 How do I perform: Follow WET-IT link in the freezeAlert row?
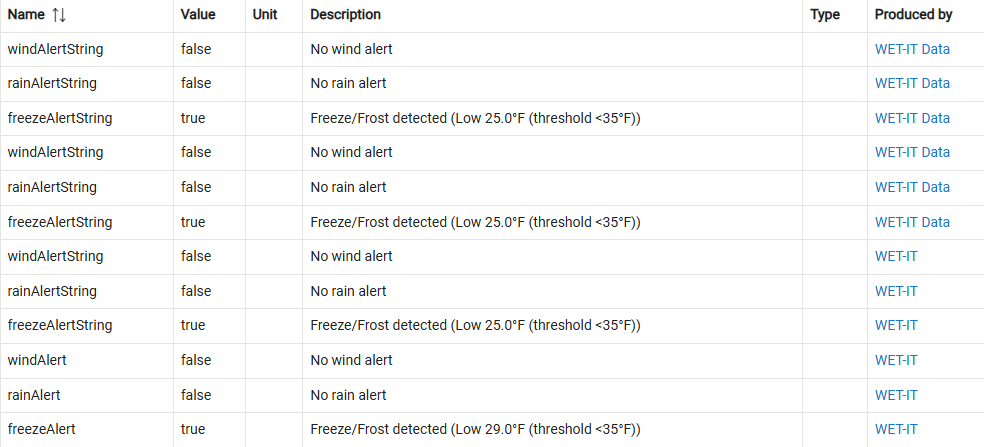(x=896, y=429)
